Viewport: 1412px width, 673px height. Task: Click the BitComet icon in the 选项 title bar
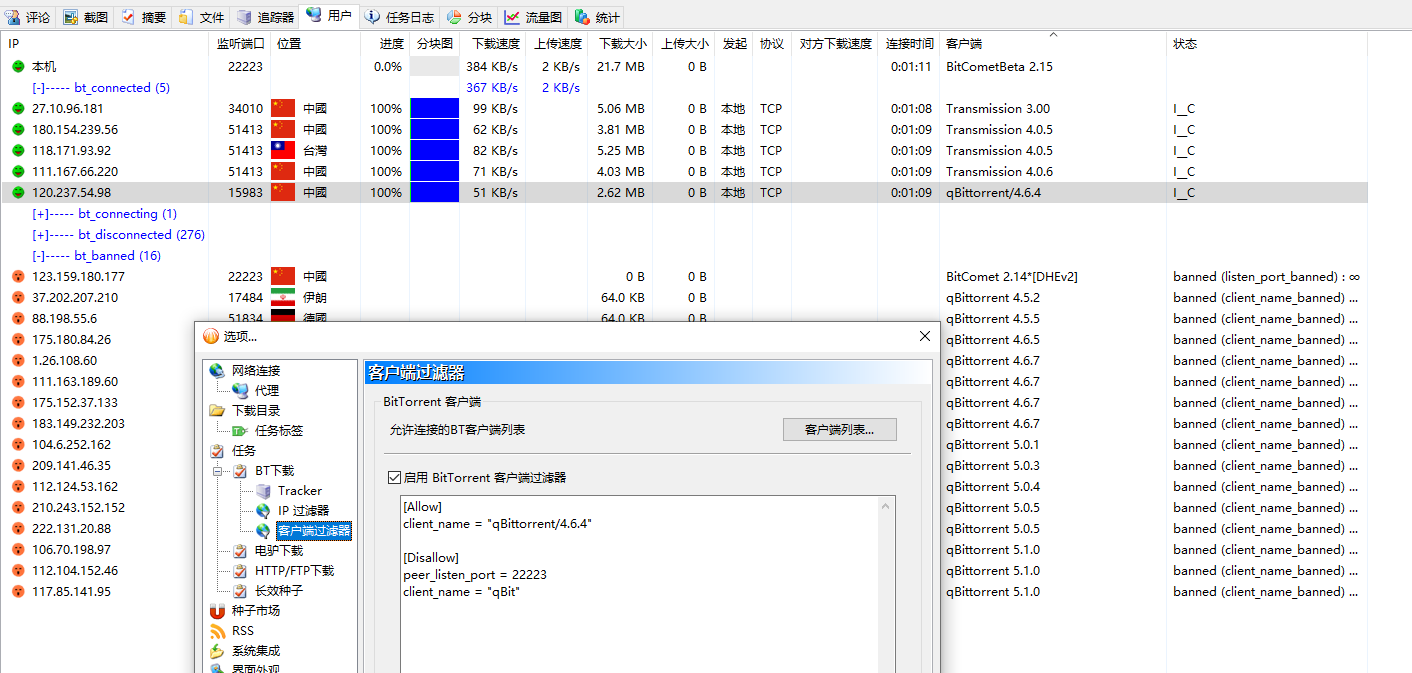tap(211, 336)
